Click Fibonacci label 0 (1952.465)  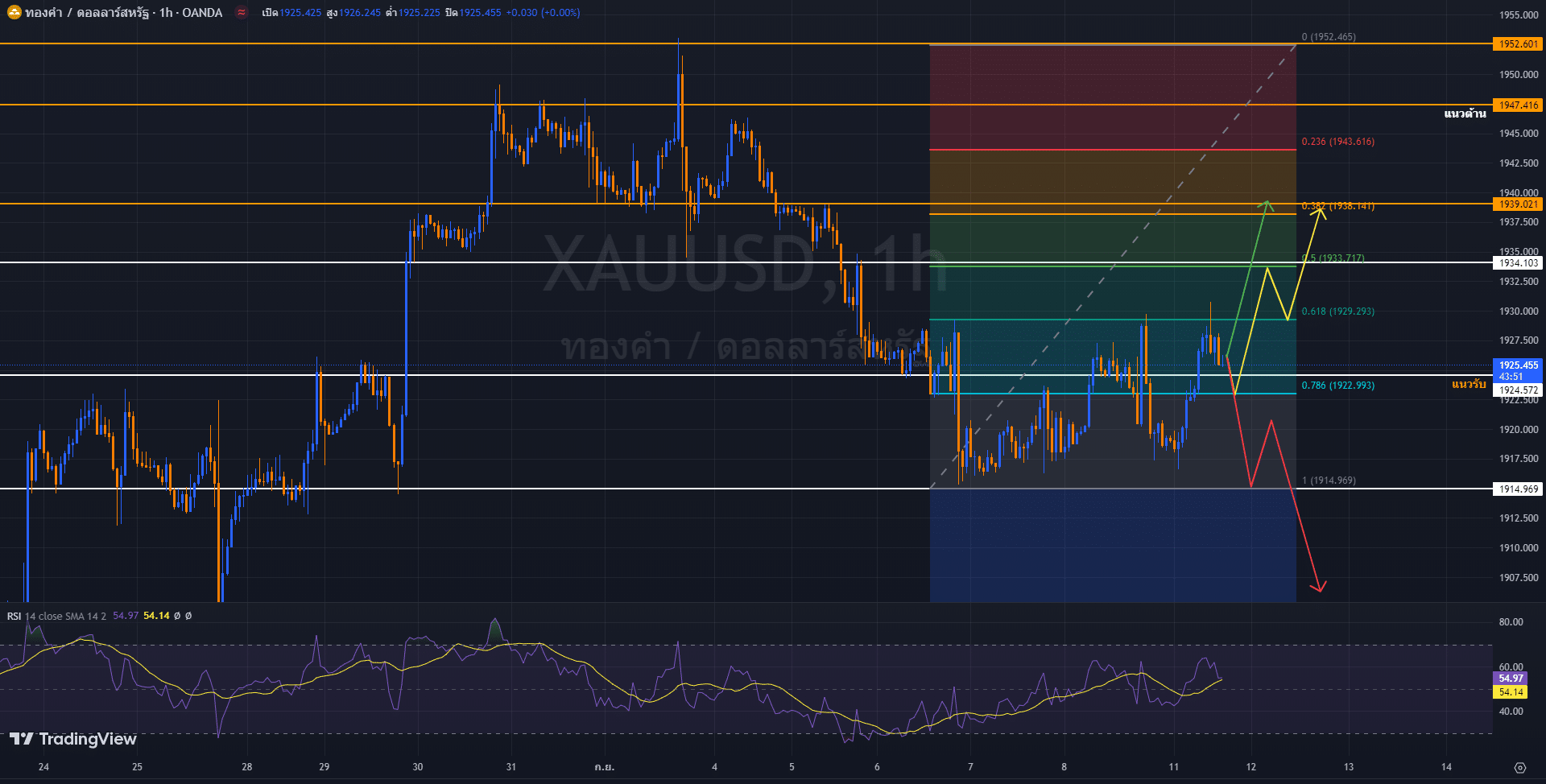tap(1329, 37)
